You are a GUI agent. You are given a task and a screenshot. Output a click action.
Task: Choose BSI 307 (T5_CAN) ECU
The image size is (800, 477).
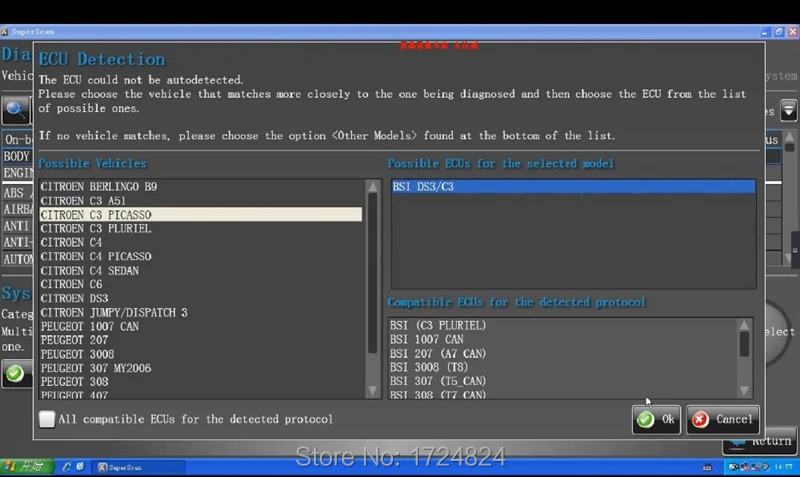[x=562, y=381]
